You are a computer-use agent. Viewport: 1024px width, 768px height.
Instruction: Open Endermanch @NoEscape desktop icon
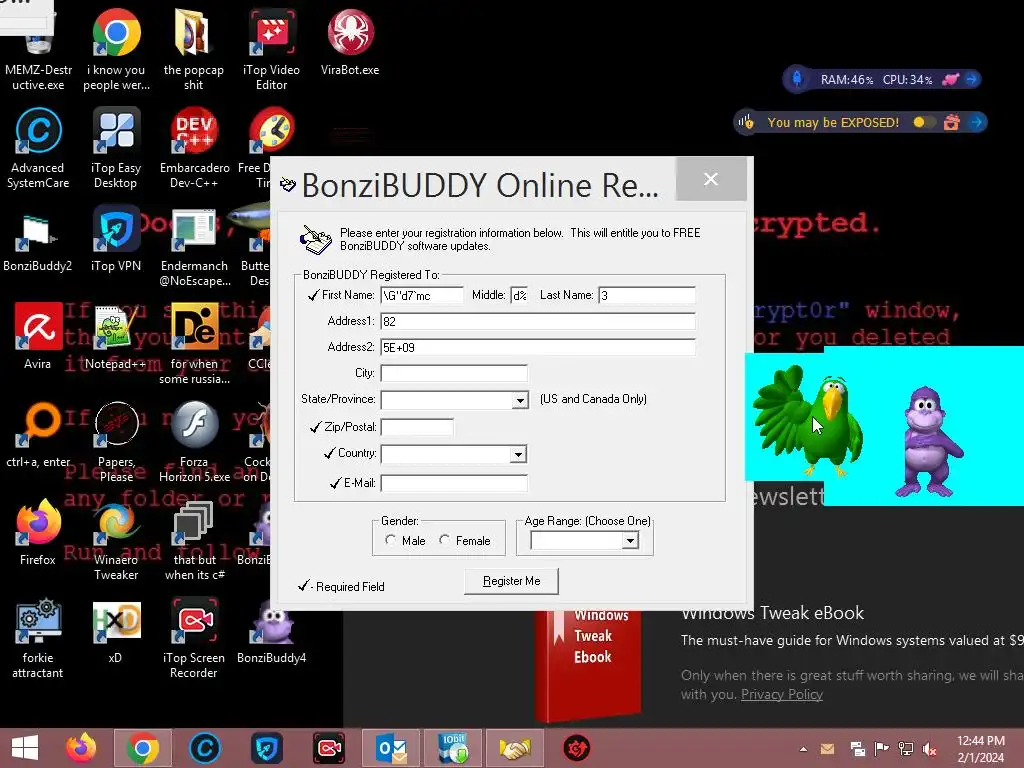point(195,246)
